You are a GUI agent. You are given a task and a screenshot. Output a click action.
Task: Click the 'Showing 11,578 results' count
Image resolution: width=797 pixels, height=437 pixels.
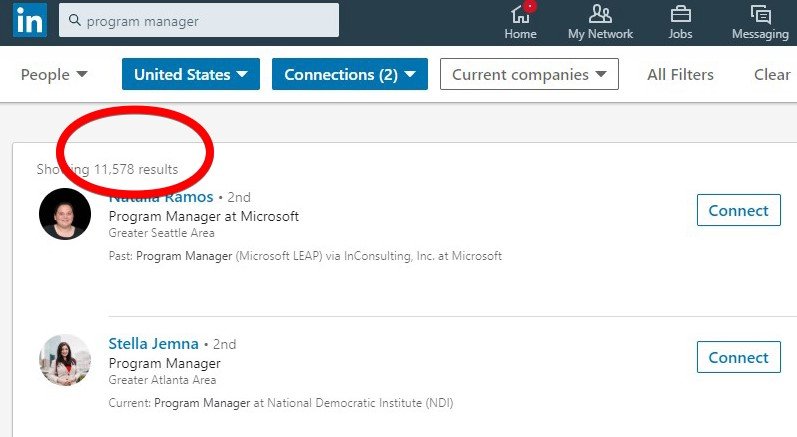coord(107,169)
